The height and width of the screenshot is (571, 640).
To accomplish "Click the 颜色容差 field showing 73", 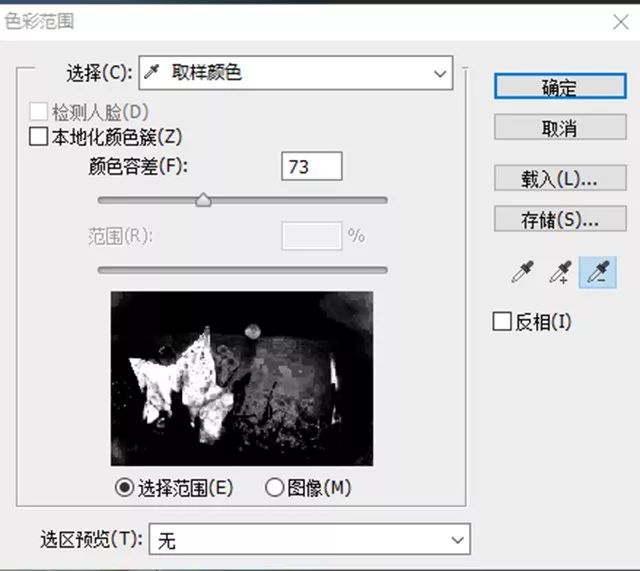I will pyautogui.click(x=312, y=166).
